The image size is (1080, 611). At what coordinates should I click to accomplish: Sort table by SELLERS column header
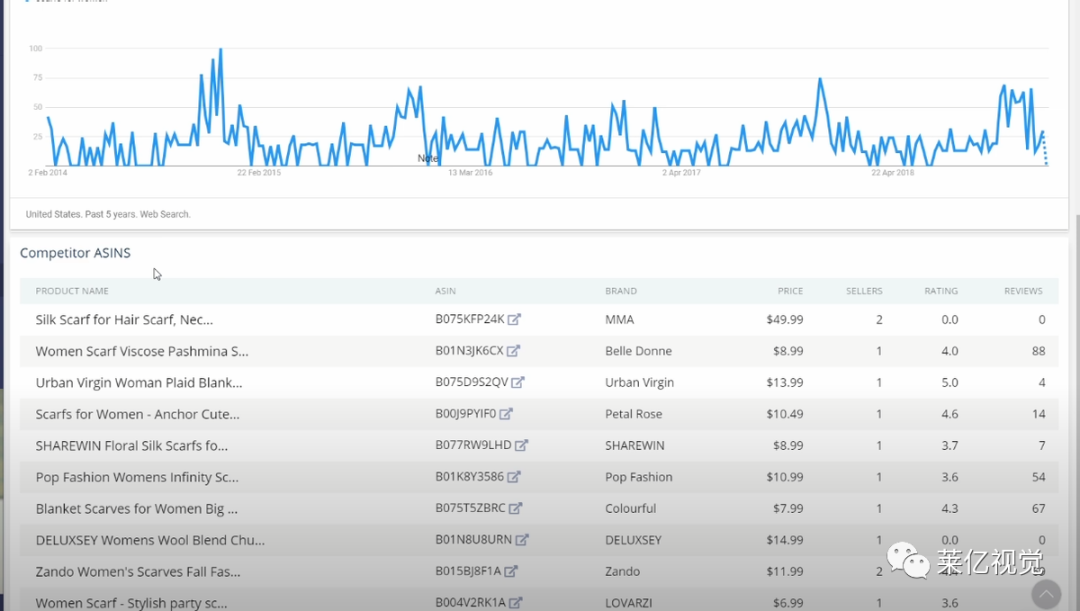[x=864, y=291]
